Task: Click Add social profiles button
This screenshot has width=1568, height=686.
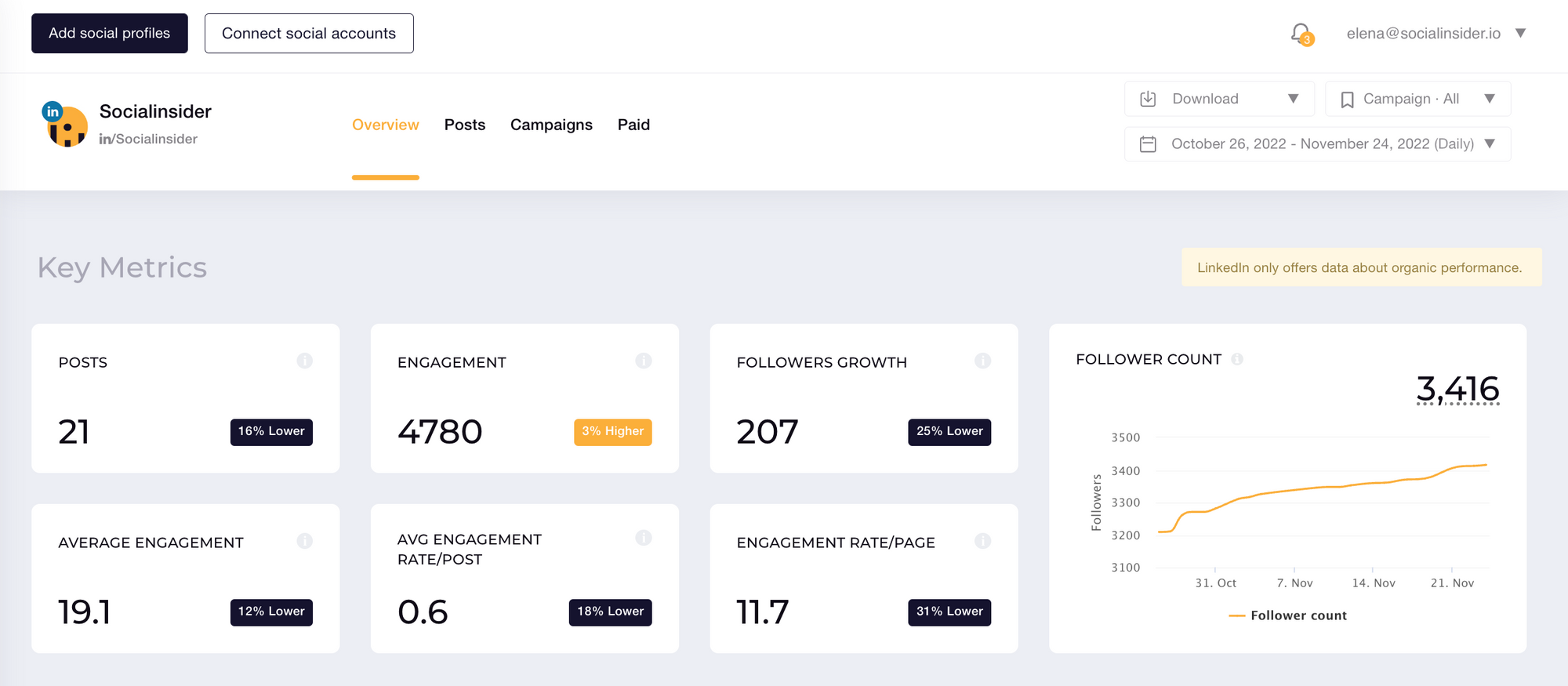Action: coord(110,33)
